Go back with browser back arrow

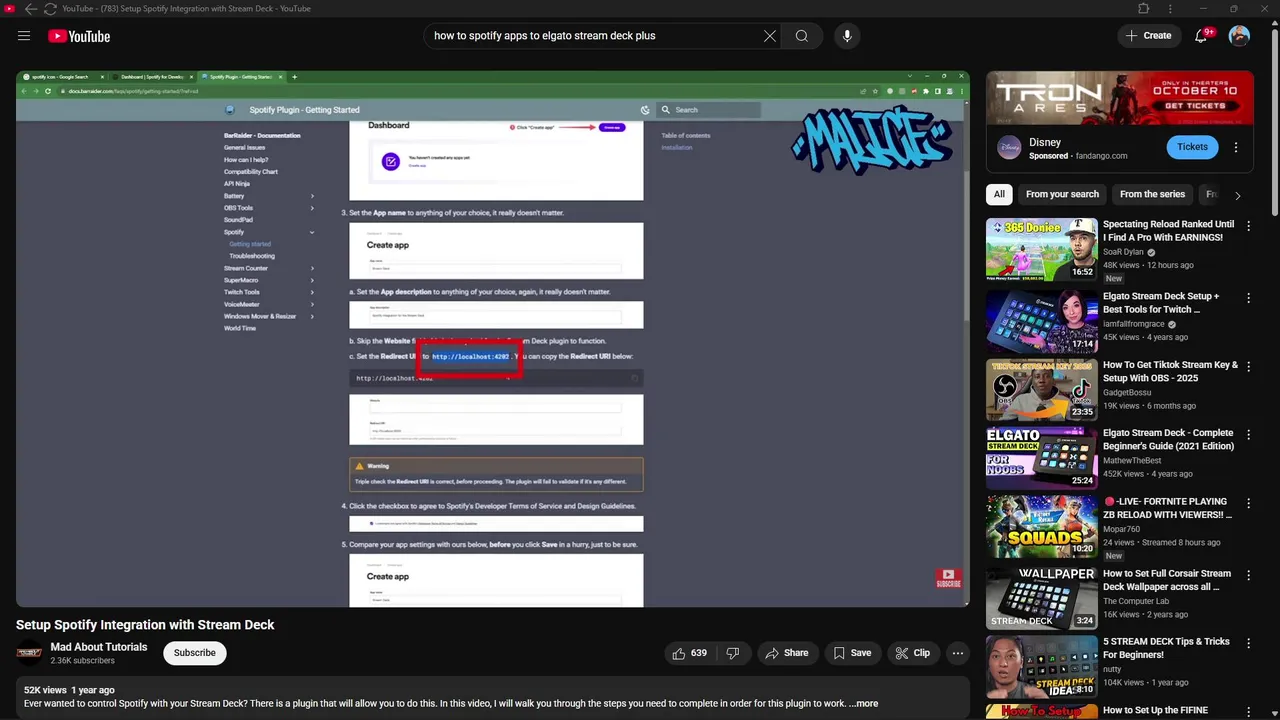(x=30, y=9)
